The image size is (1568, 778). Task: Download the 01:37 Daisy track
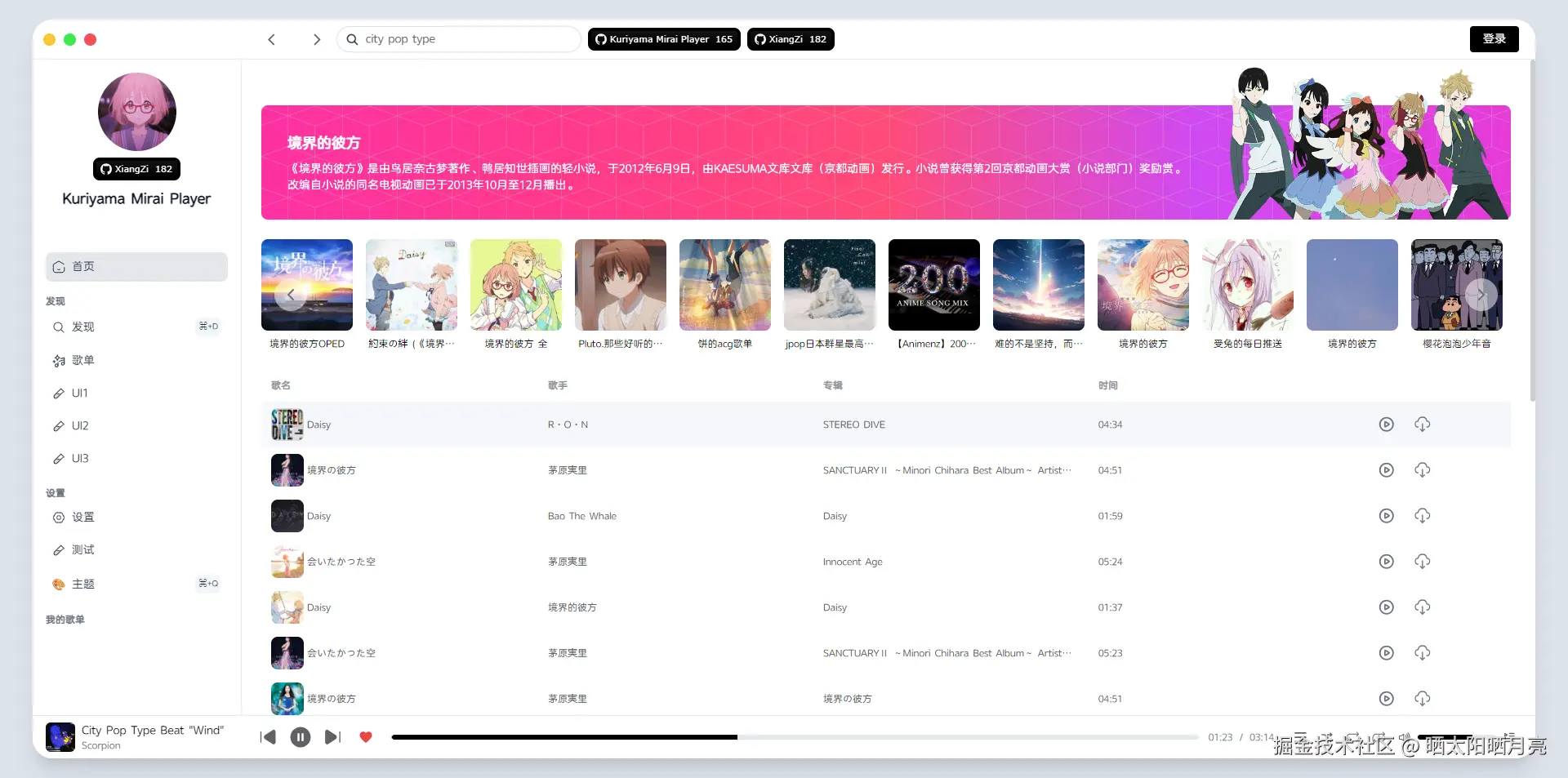pos(1422,607)
